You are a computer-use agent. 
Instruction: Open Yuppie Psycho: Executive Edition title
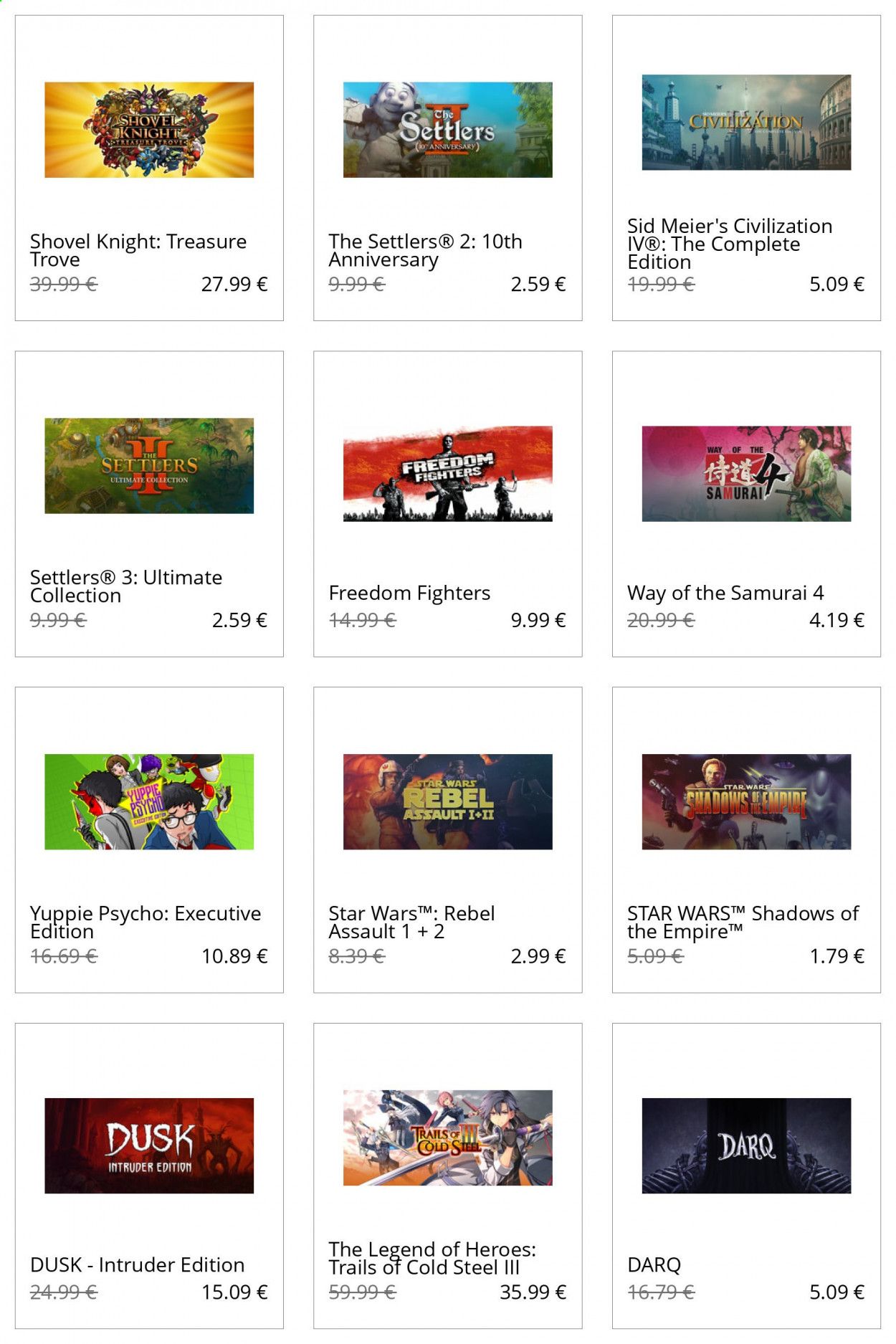tap(146, 923)
